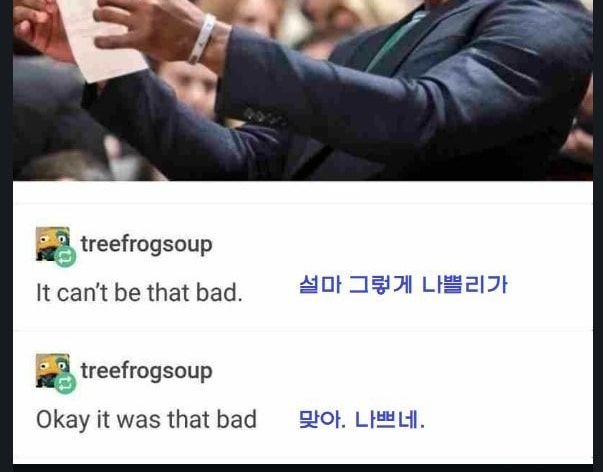The image size is (603, 472).
Task: Click the green tie in the photo
Action: coord(396,40)
